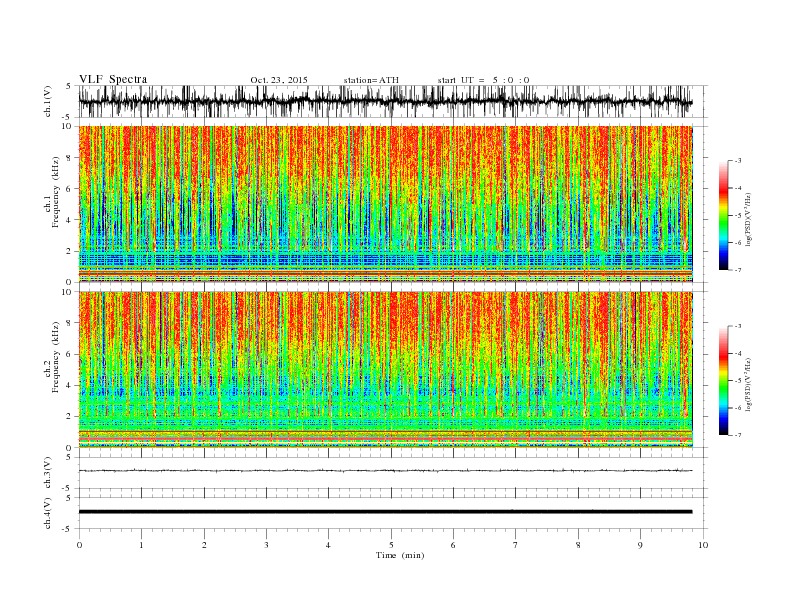792x612 pixels.
Task: Click the ch.3 flat voltage trace
Action: [x=385, y=471]
